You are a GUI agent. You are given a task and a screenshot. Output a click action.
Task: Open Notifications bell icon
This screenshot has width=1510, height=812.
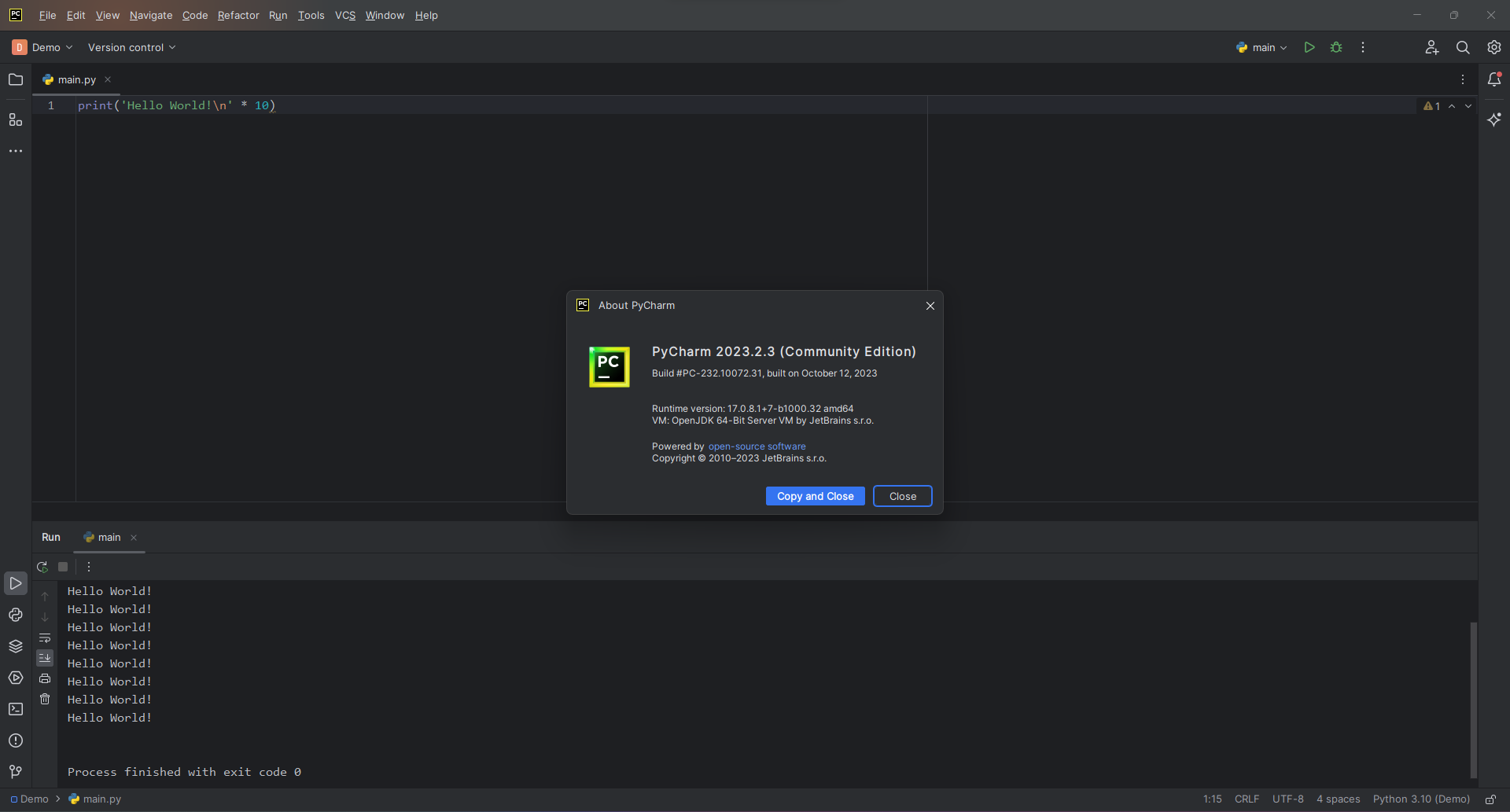tap(1494, 79)
